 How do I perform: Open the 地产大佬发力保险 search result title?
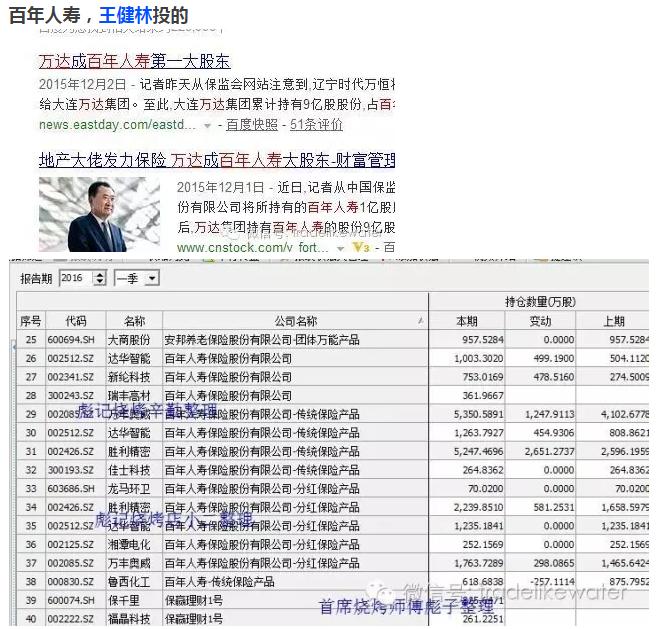click(x=217, y=161)
